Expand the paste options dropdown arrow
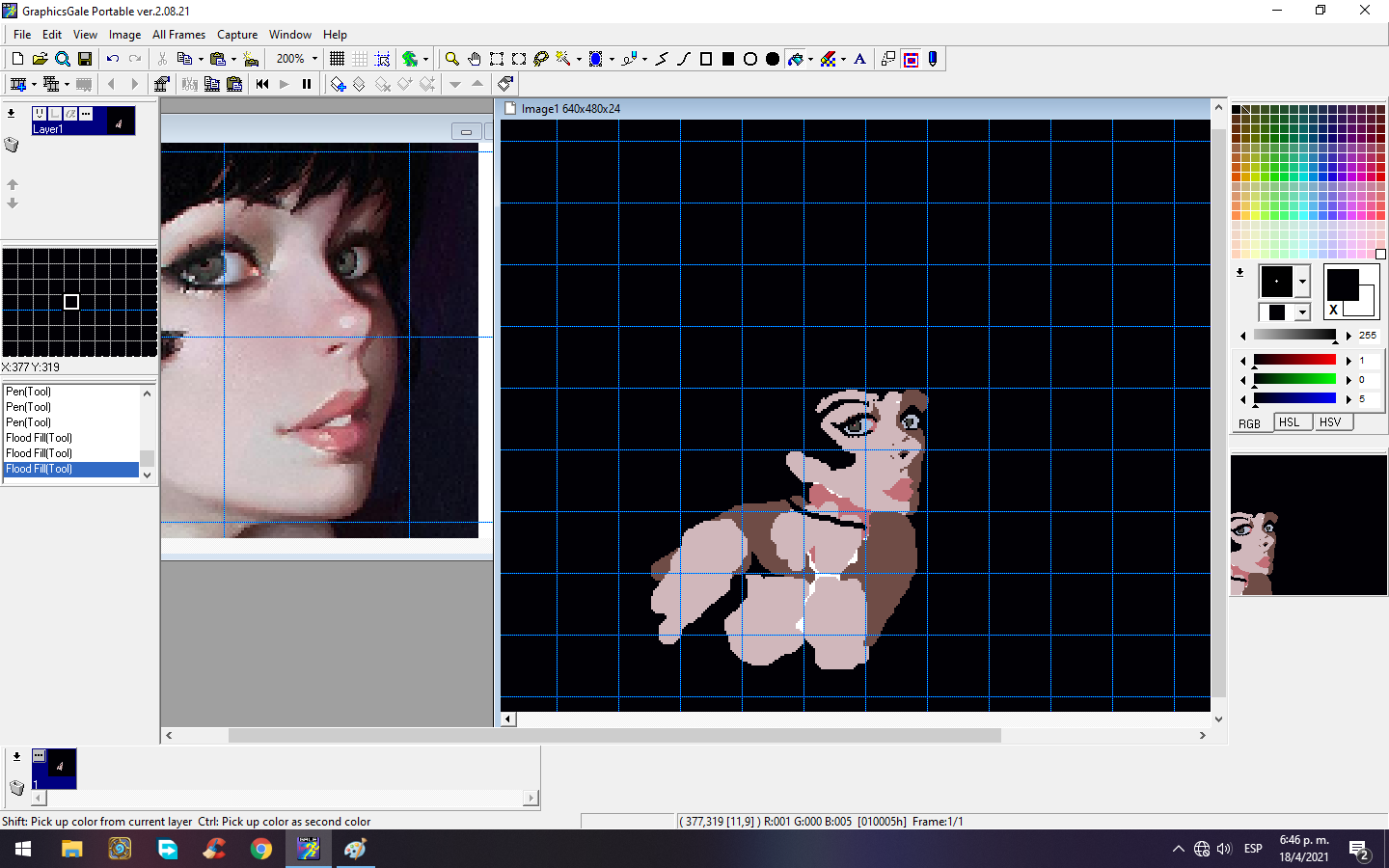The width and height of the screenshot is (1389, 868). point(233,59)
